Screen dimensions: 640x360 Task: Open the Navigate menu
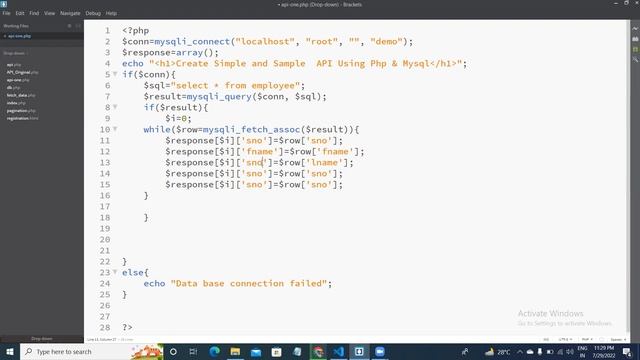pos(70,13)
